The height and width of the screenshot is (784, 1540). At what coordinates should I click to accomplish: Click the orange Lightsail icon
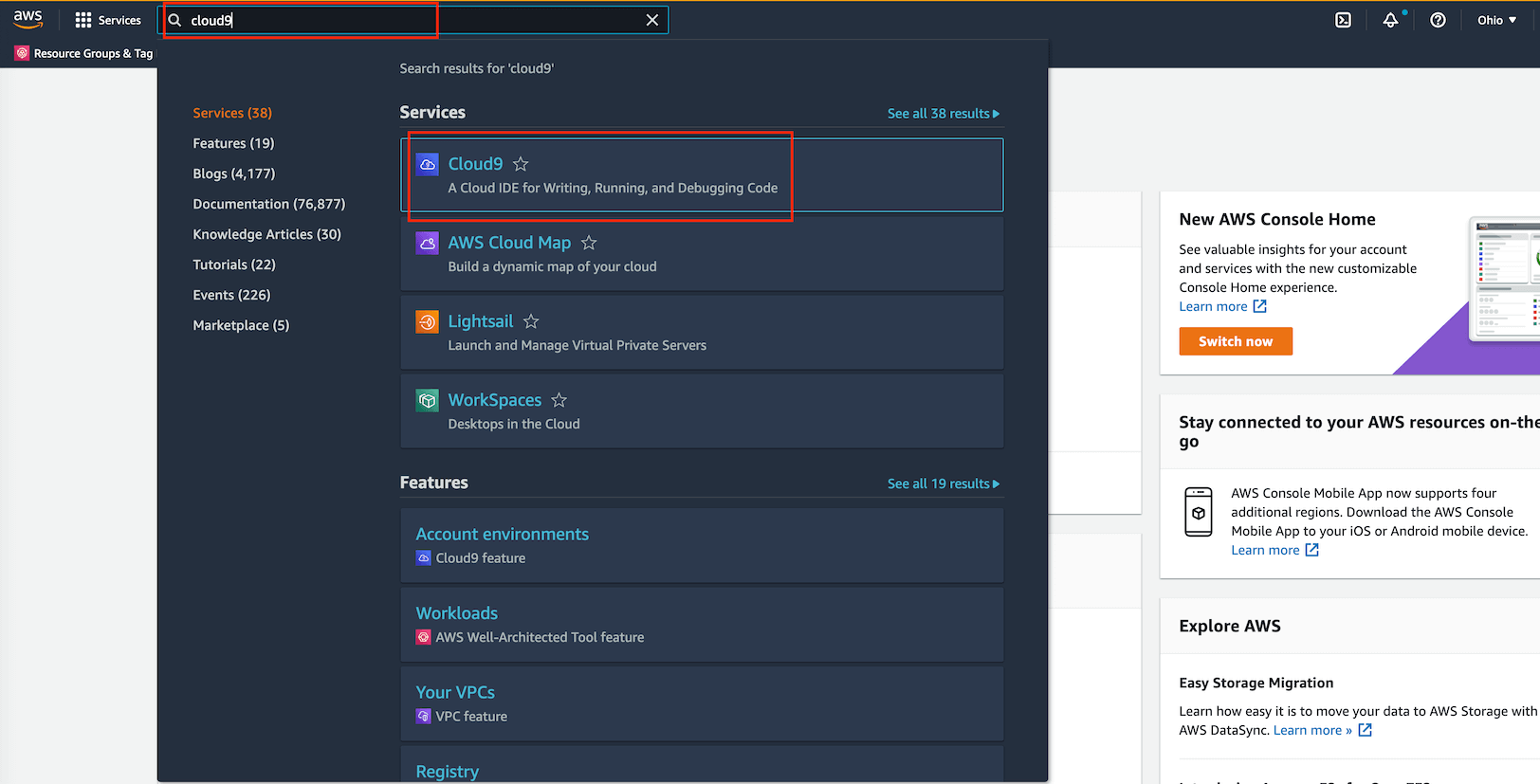[427, 321]
